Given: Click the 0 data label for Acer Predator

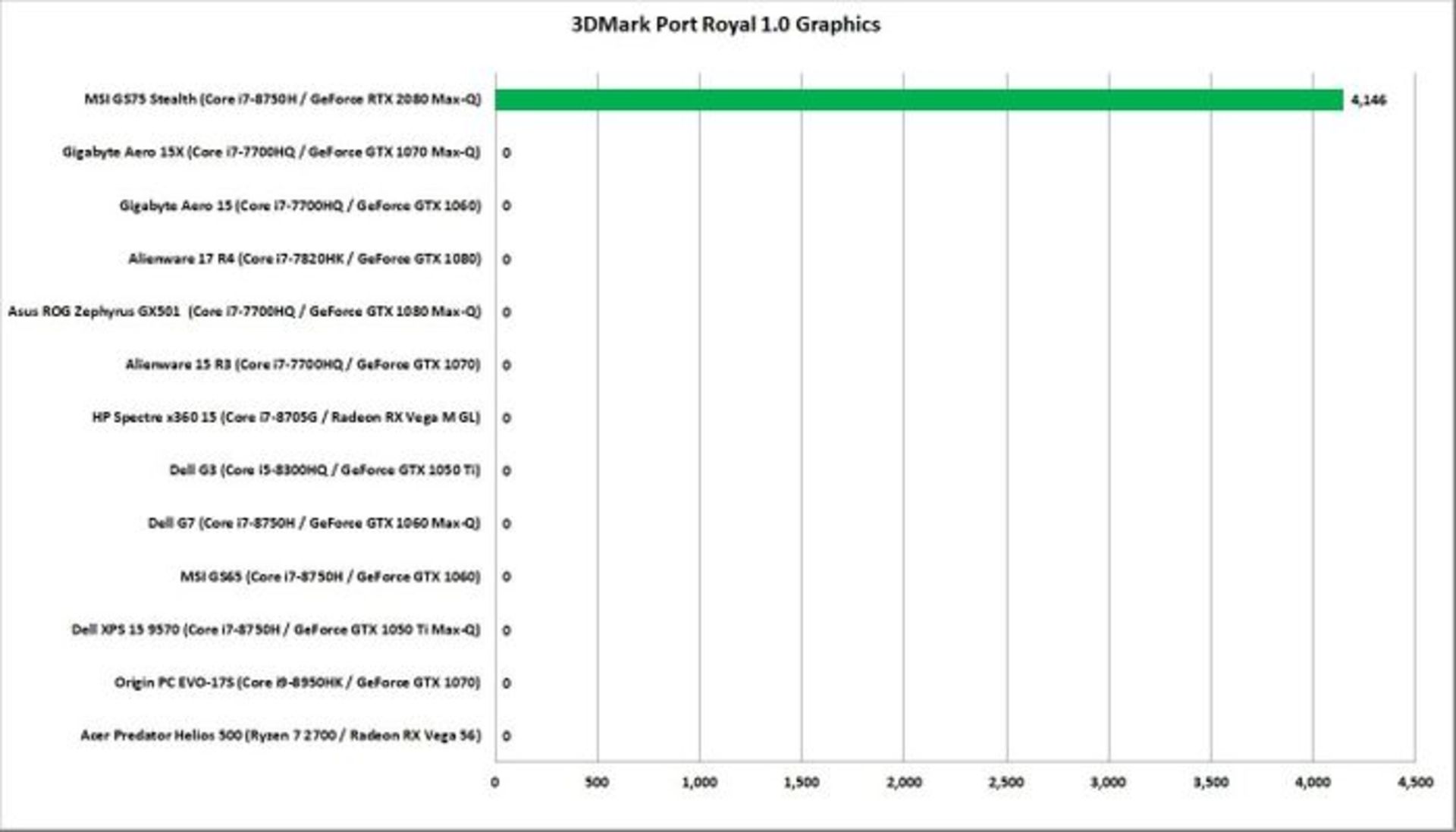Looking at the screenshot, I should [507, 736].
